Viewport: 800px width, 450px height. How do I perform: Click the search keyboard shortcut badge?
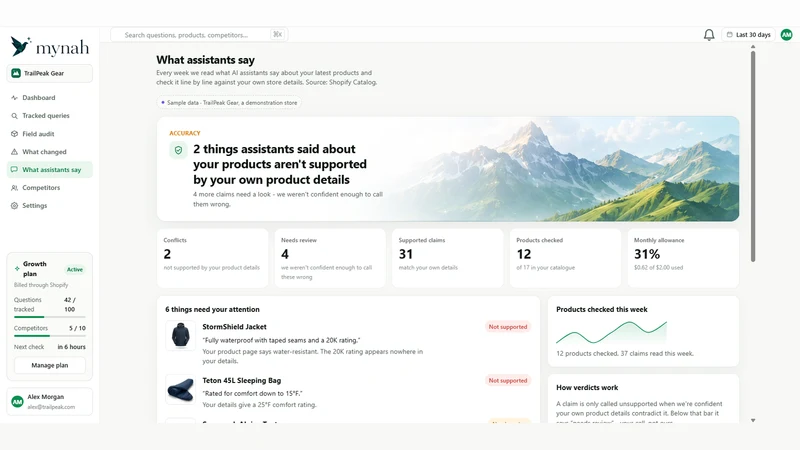tap(277, 35)
